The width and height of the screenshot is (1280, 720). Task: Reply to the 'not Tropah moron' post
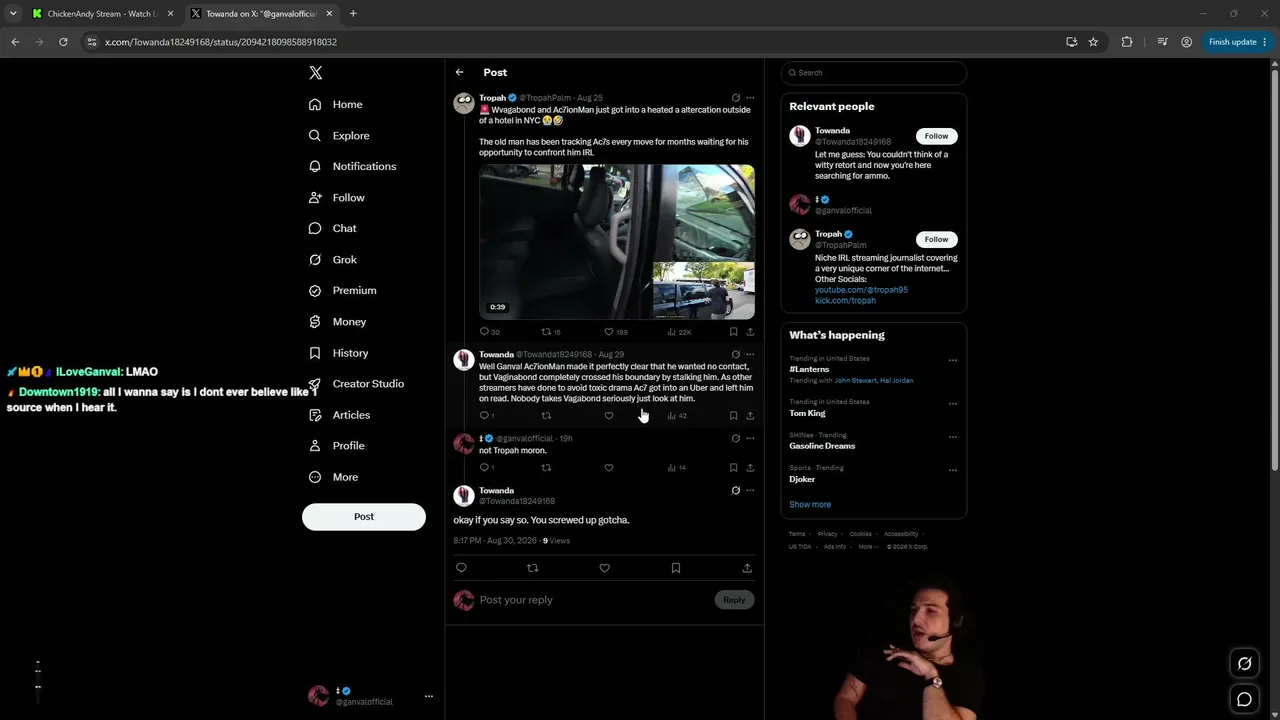click(x=484, y=468)
